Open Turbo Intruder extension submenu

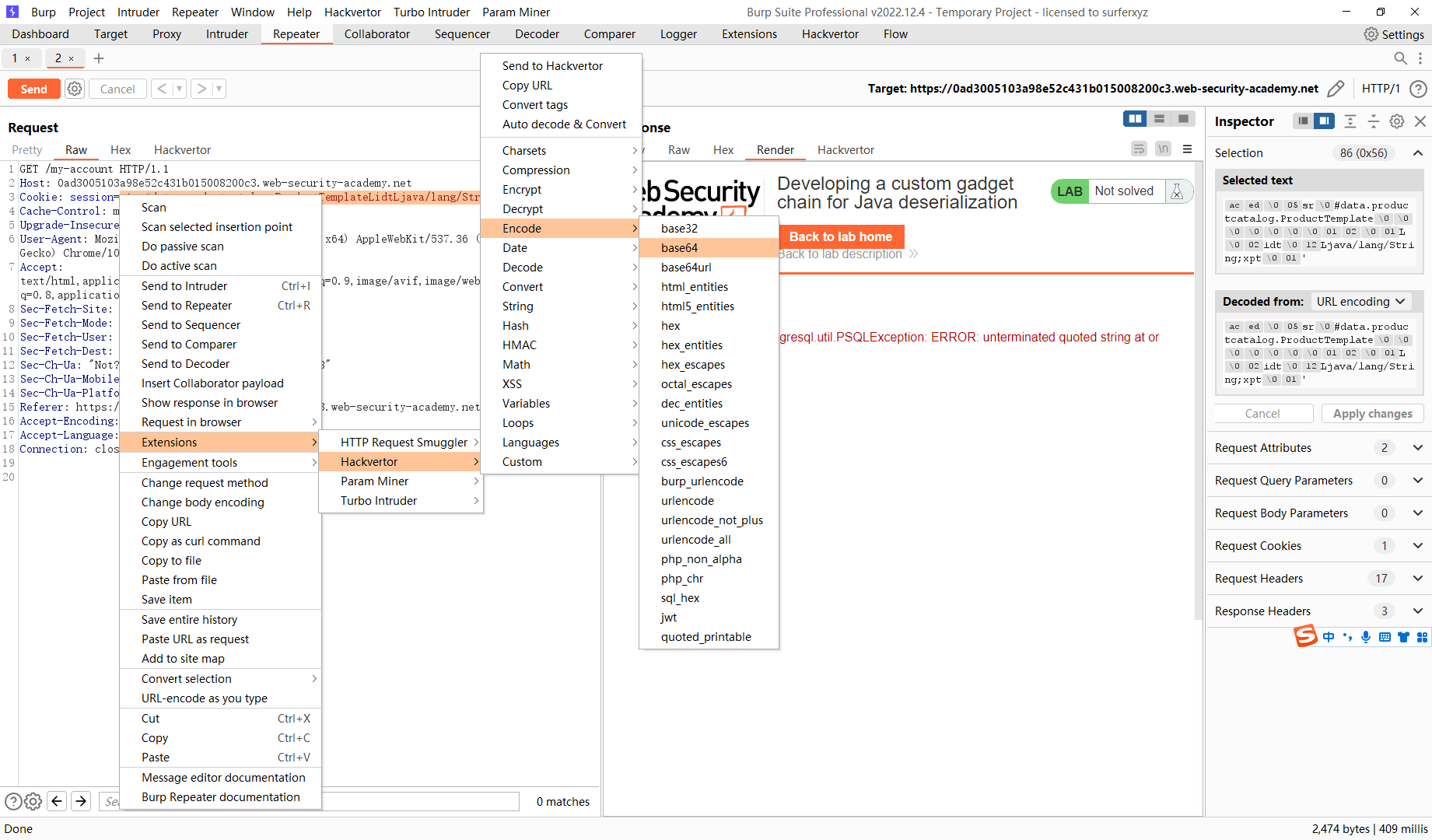(x=401, y=501)
